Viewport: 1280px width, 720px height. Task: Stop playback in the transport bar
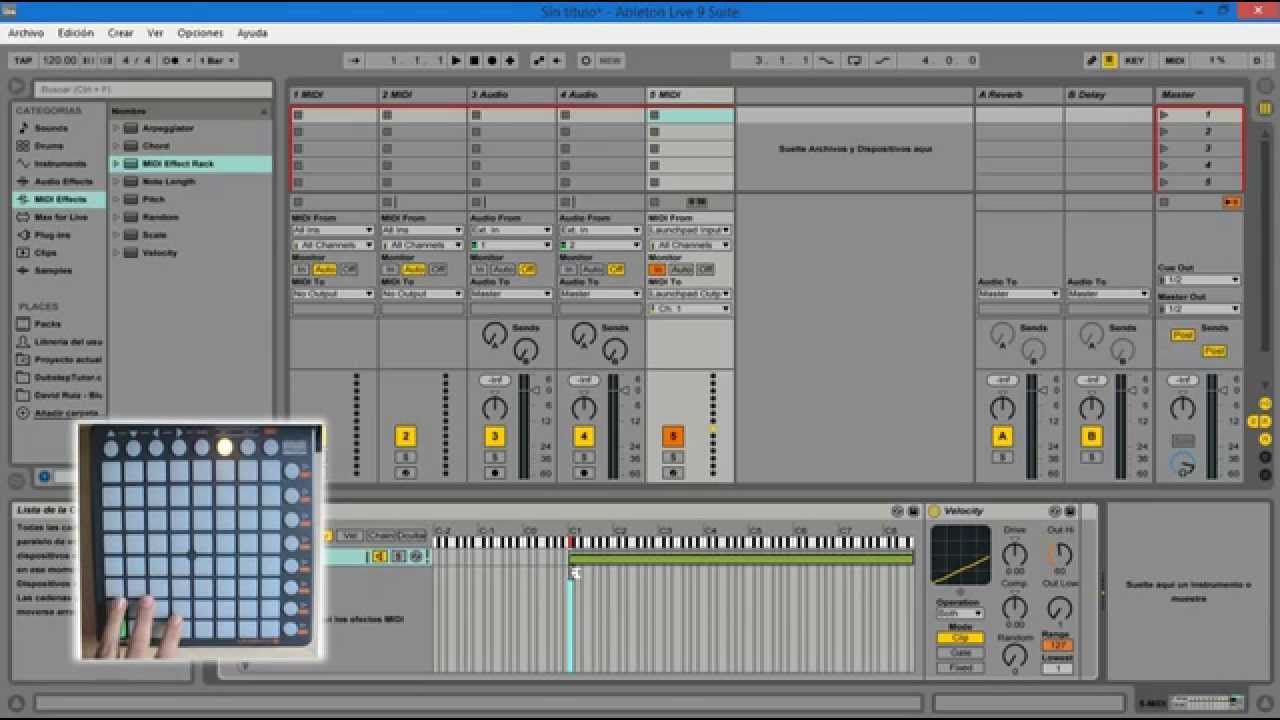pyautogui.click(x=474, y=60)
